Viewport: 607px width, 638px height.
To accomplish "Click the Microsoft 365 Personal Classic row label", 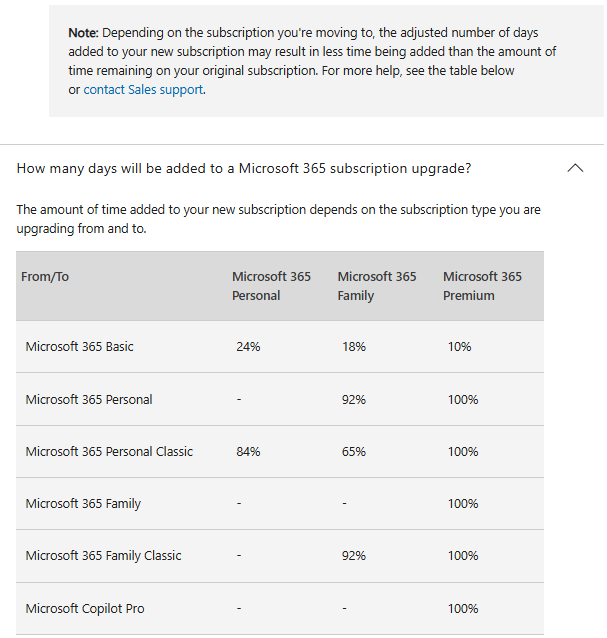I will click(109, 452).
